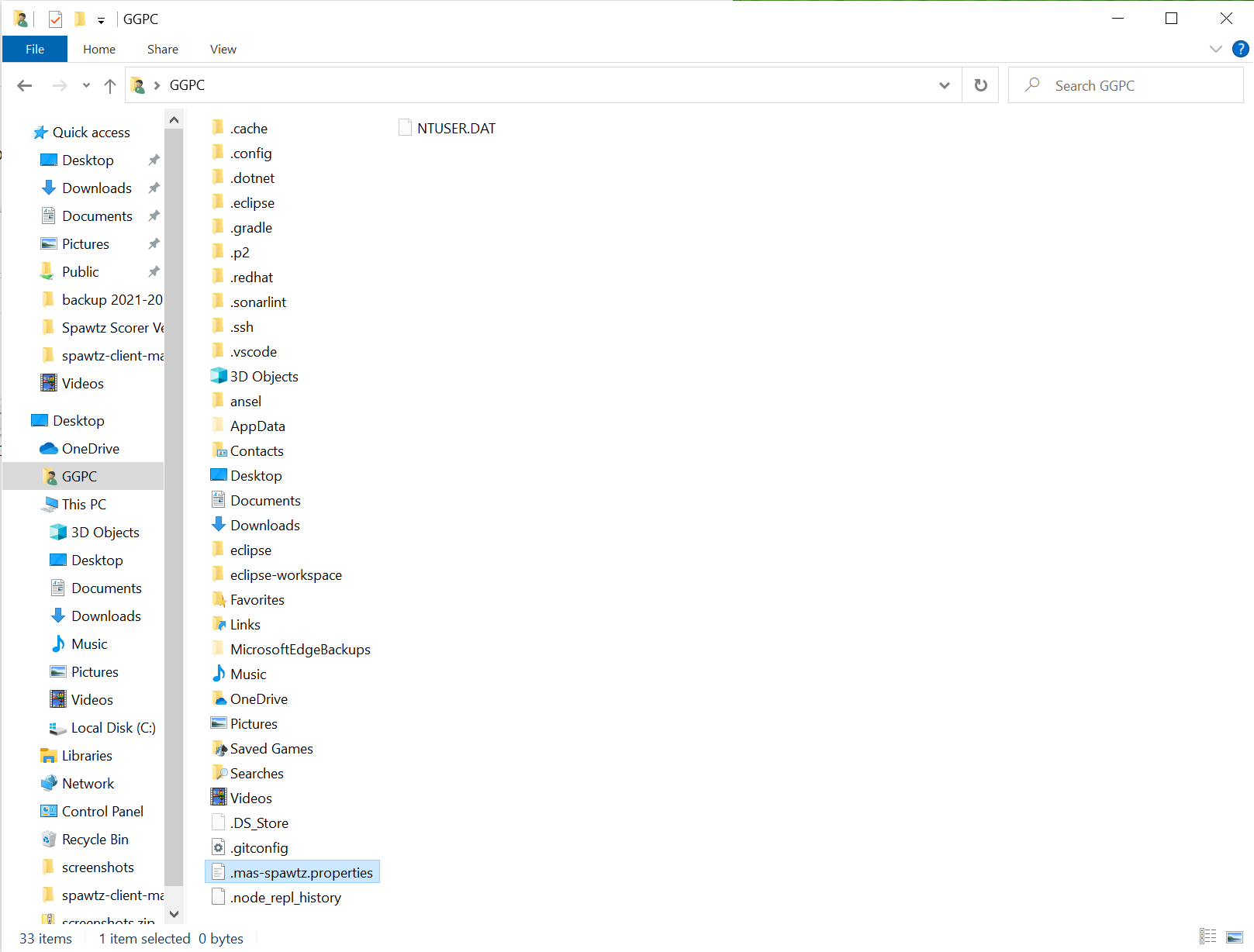Click the Documents folder icon in file list
This screenshot has width=1254, height=952.
click(219, 500)
